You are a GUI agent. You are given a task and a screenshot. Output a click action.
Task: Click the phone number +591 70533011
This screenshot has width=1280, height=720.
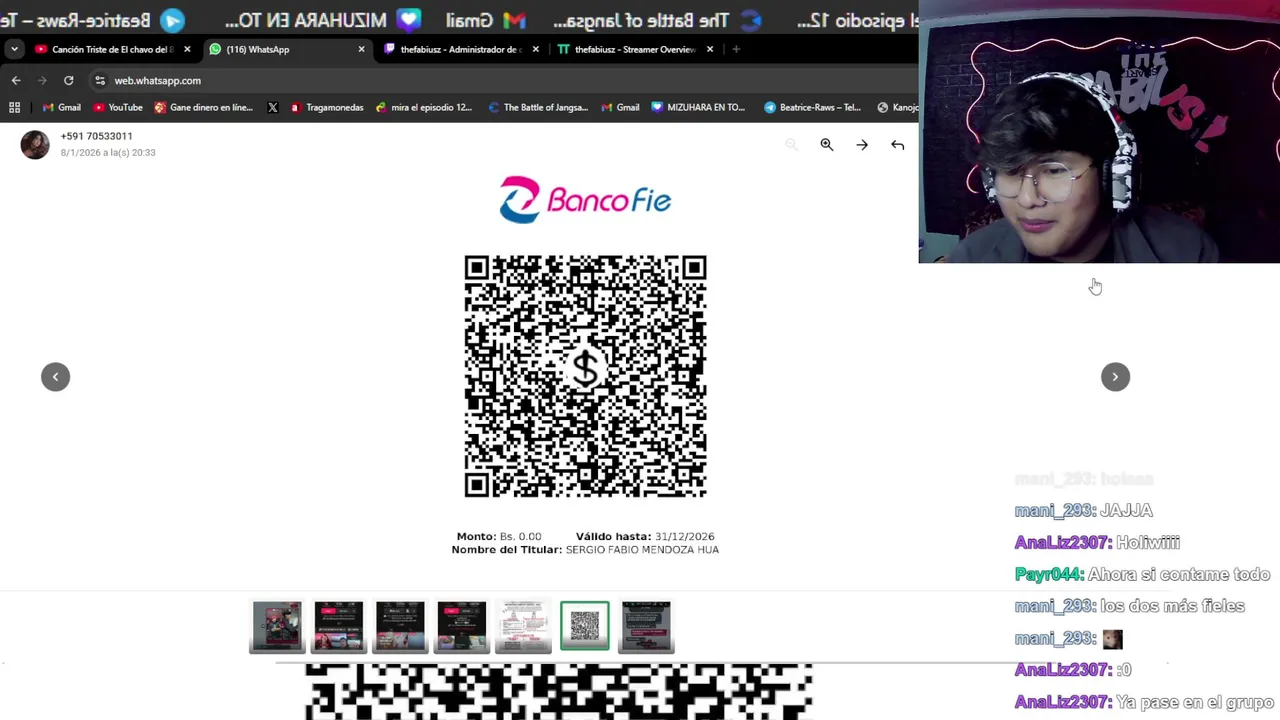(x=96, y=136)
